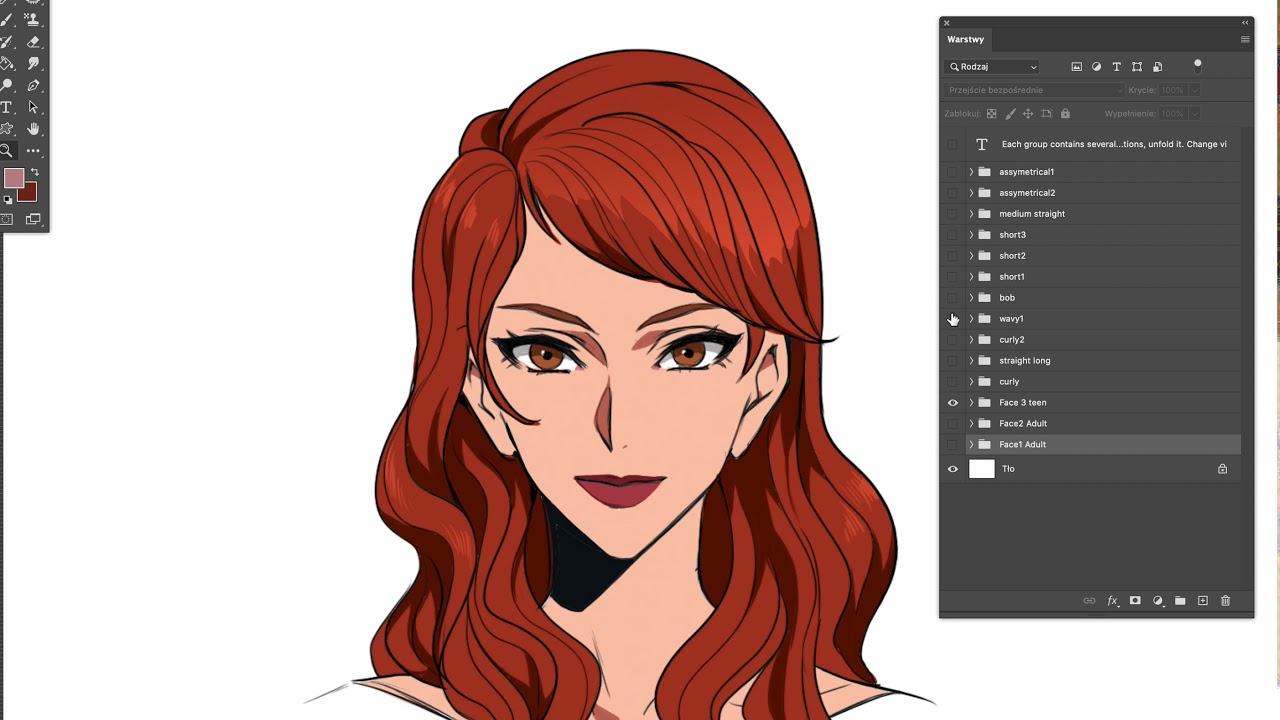Expand the straight long group
1280x720 pixels.
pos(971,361)
